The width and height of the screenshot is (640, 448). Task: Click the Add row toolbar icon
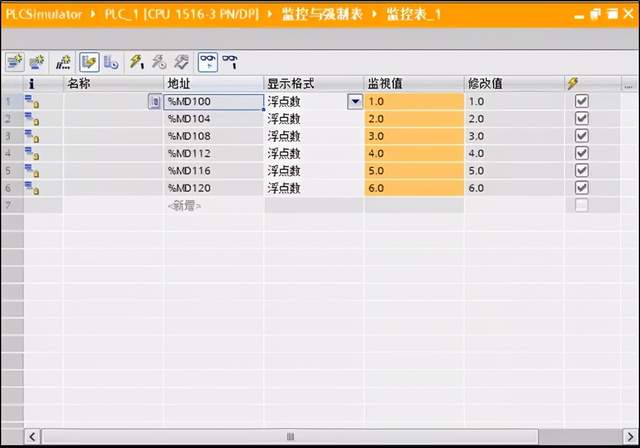tap(36, 61)
